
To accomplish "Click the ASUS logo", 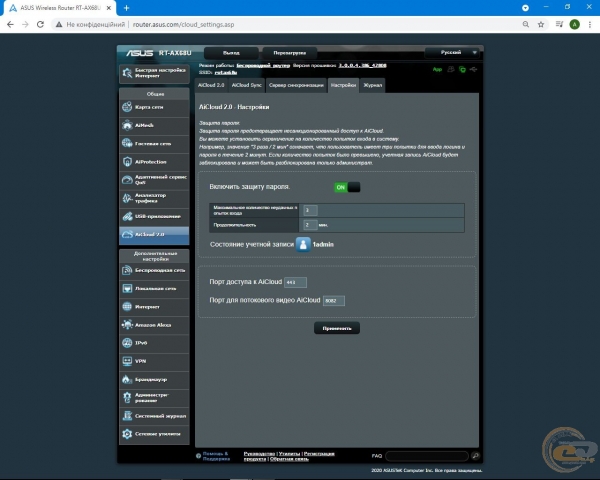I will [x=140, y=53].
